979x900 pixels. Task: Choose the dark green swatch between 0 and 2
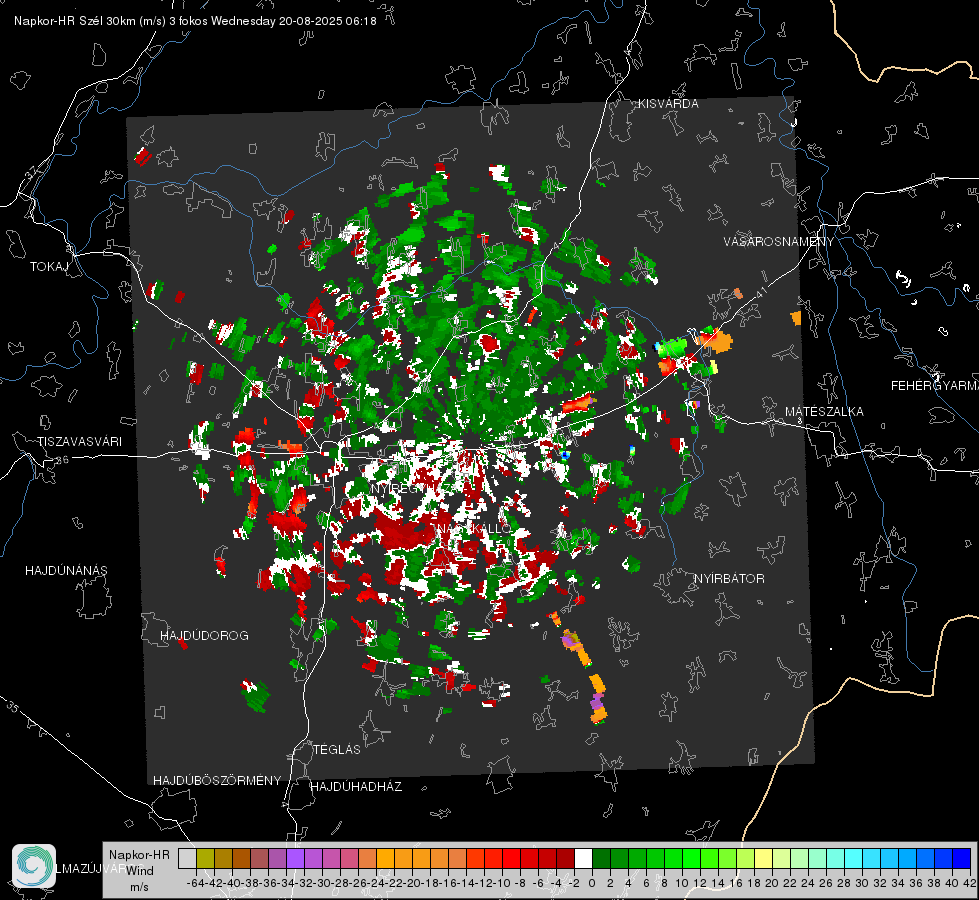pos(601,858)
